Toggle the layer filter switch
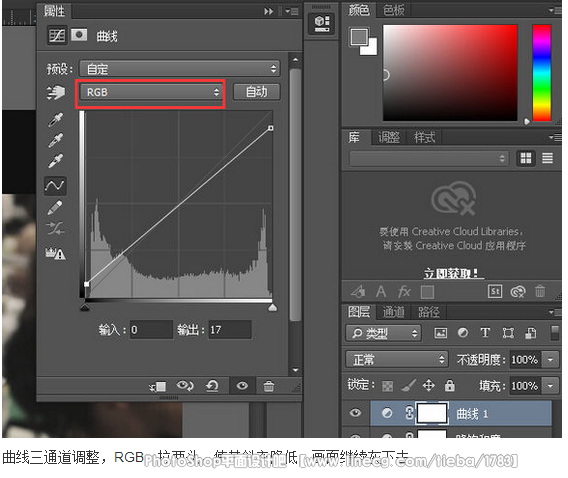The image size is (568, 478). [555, 333]
